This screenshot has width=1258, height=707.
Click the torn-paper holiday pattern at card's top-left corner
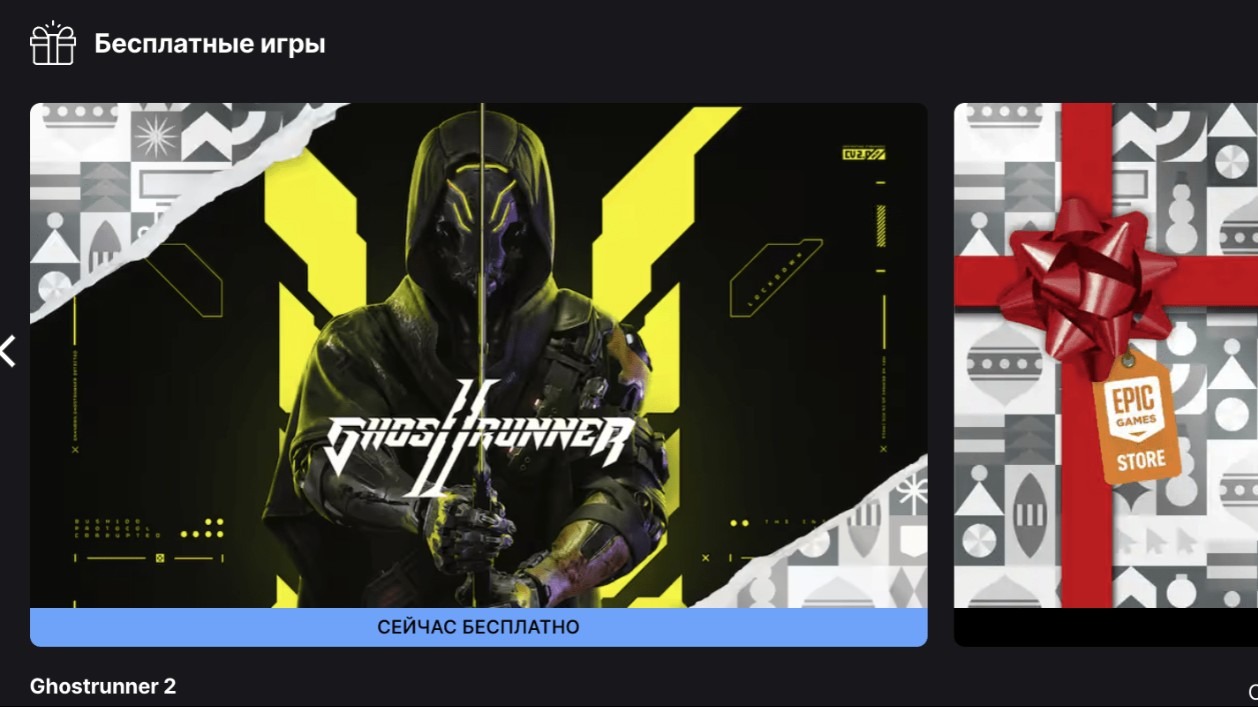click(x=150, y=190)
